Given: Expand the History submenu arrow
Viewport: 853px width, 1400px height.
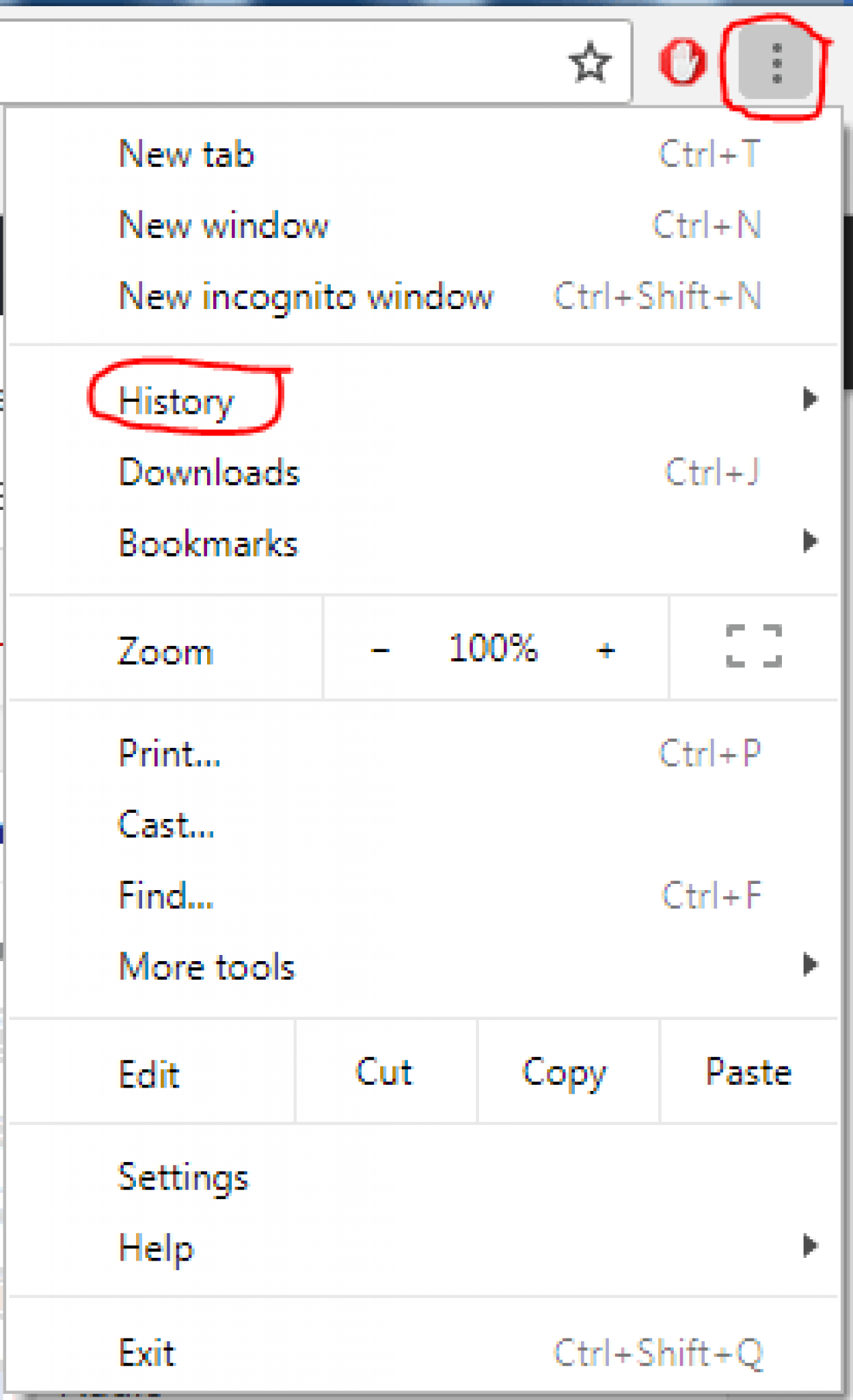Looking at the screenshot, I should (810, 399).
